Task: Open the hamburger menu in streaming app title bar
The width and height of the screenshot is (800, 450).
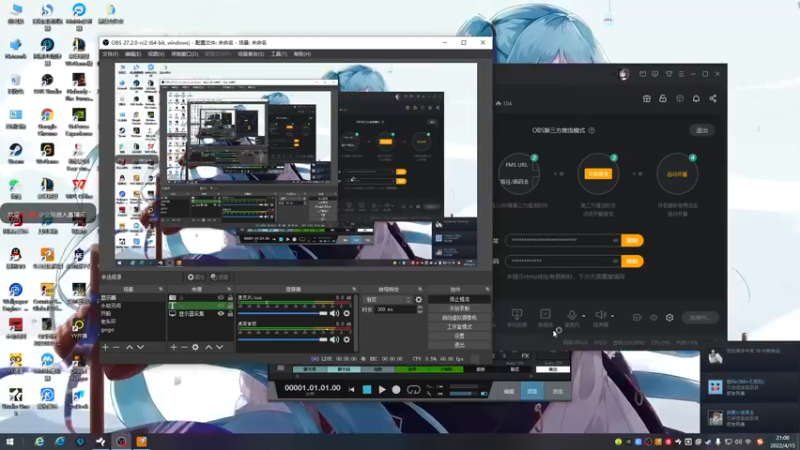Action: pyautogui.click(x=681, y=74)
